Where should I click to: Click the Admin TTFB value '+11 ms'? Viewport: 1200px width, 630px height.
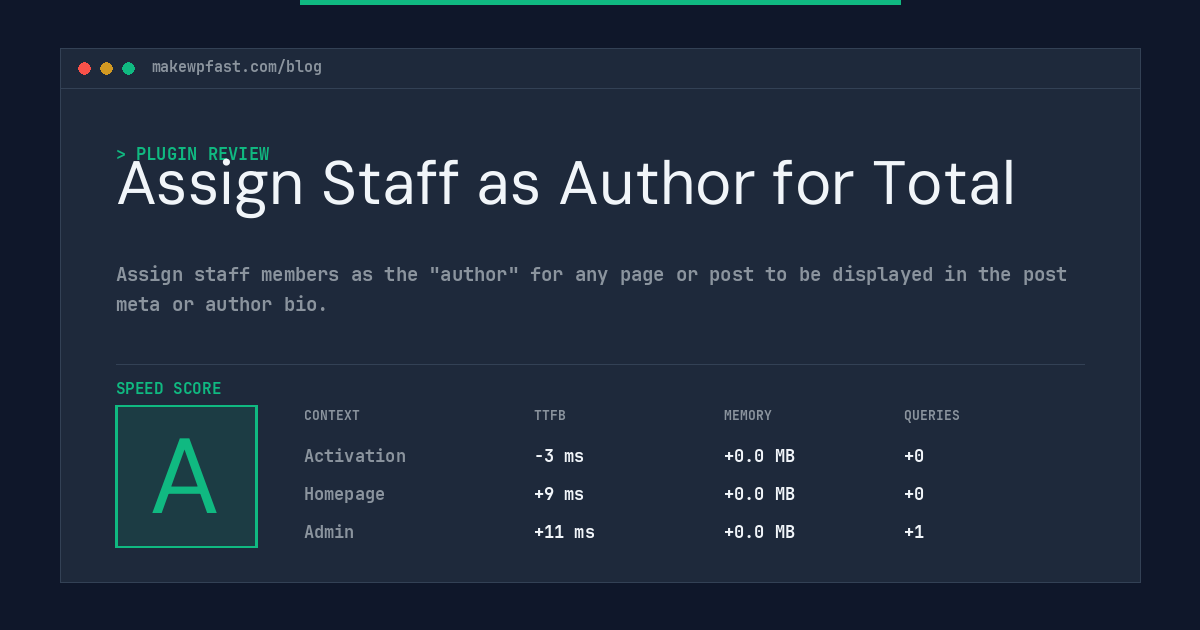564,532
